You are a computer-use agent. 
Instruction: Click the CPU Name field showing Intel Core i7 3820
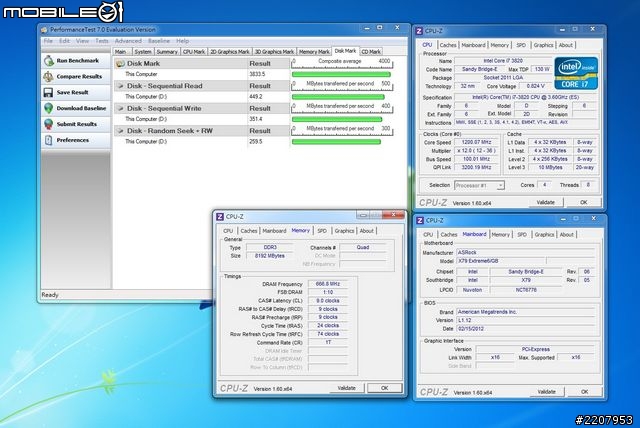tap(503, 61)
